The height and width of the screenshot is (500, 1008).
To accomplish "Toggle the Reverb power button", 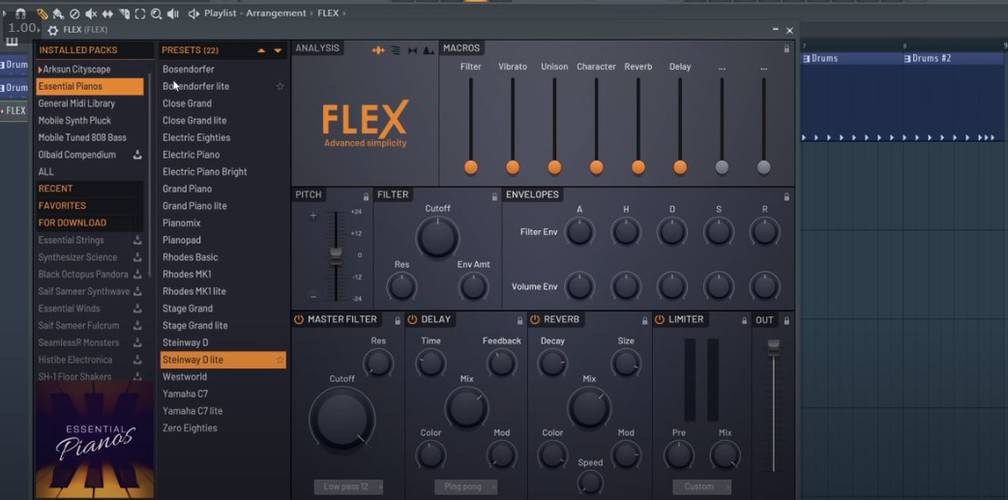I will 534,319.
